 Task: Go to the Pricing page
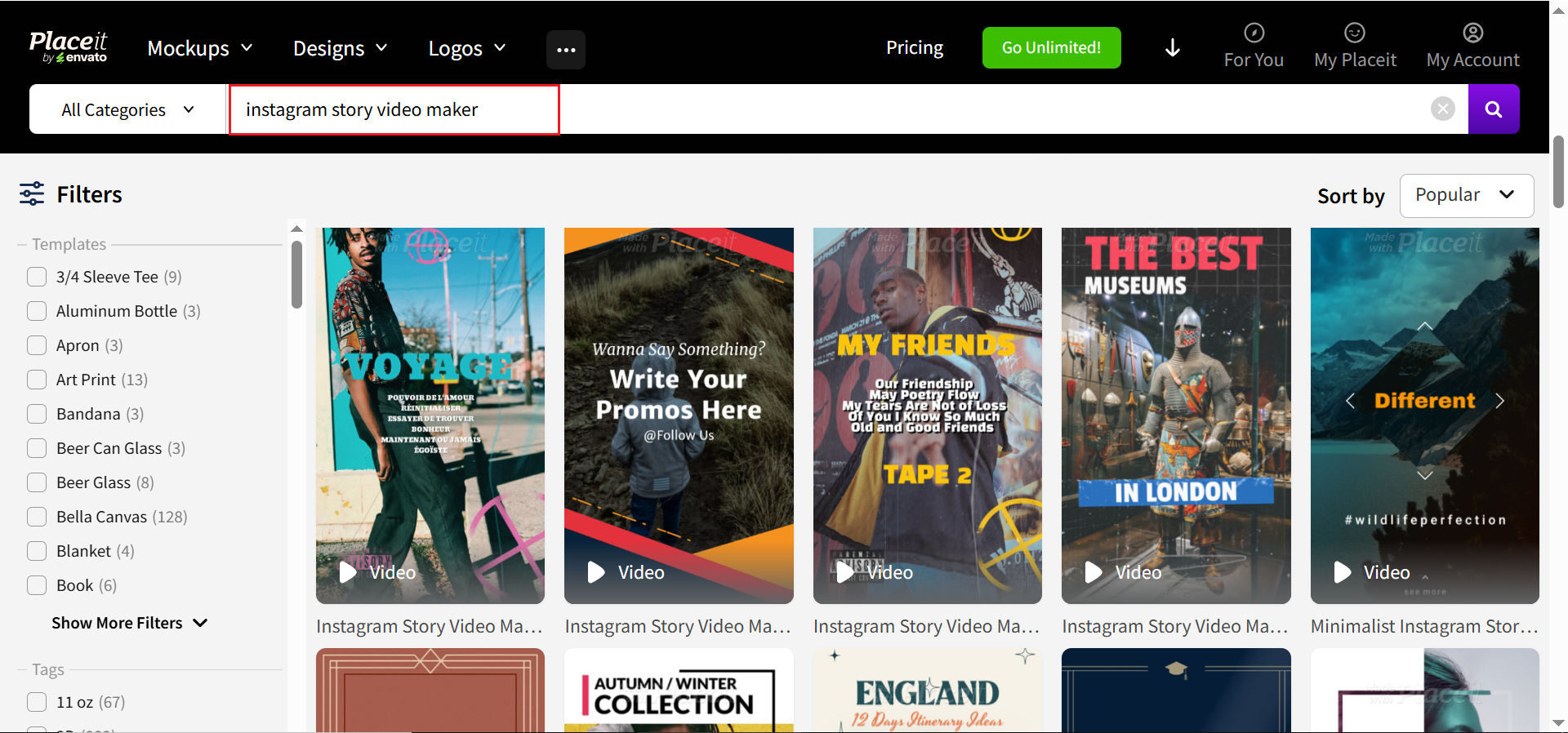tap(915, 48)
